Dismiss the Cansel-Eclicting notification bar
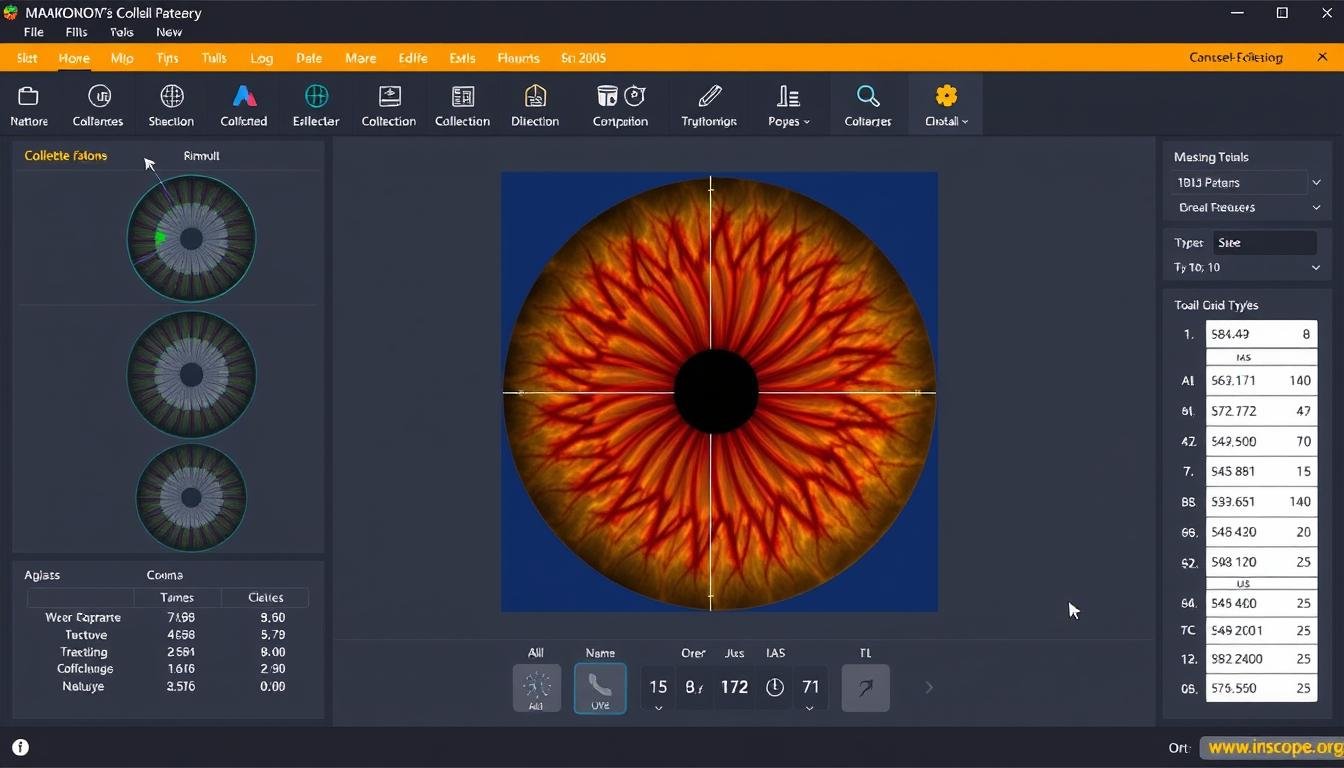The height and width of the screenshot is (768, 1344). tap(1322, 57)
